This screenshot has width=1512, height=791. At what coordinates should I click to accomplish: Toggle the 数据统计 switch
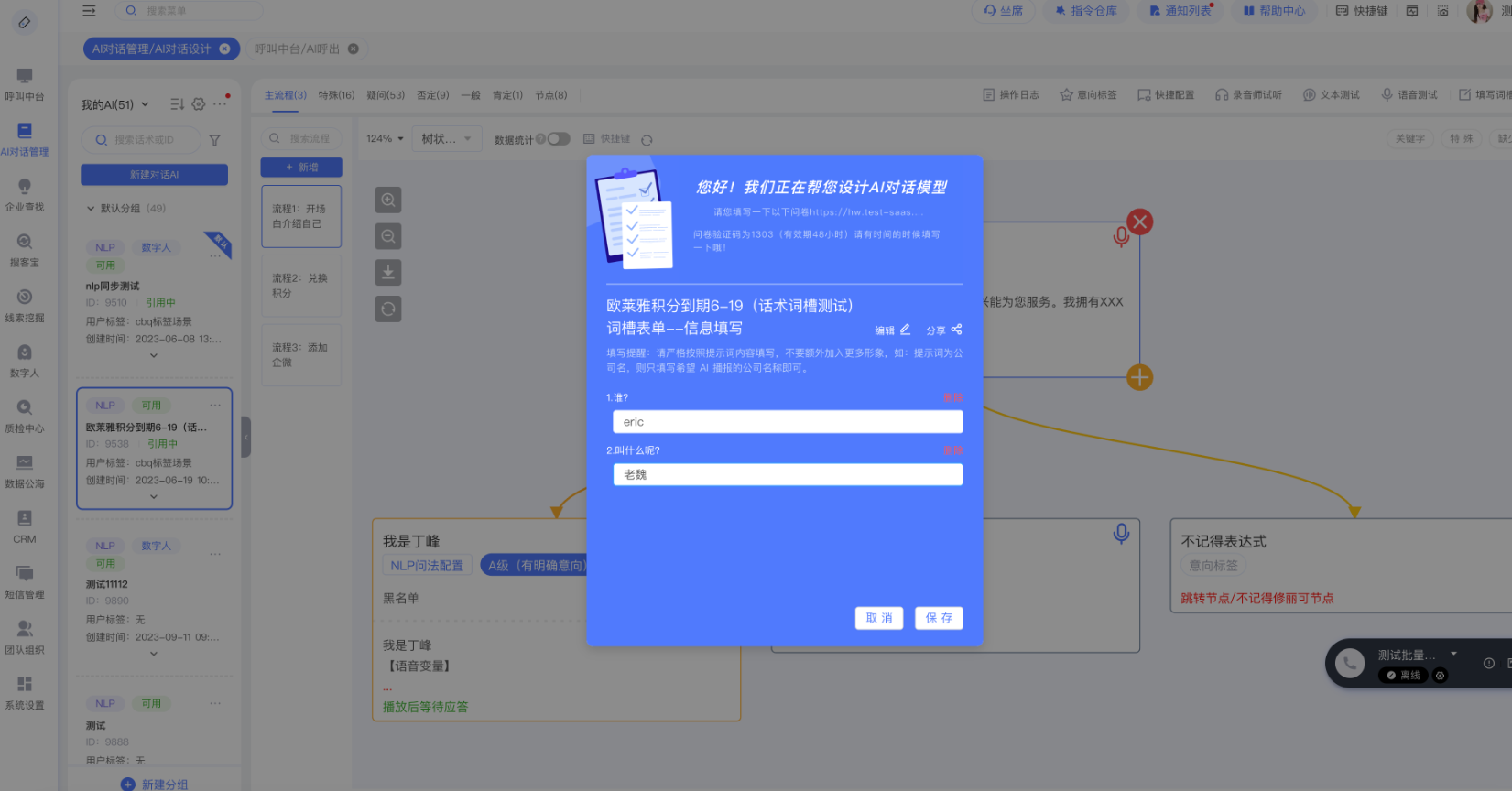point(558,139)
